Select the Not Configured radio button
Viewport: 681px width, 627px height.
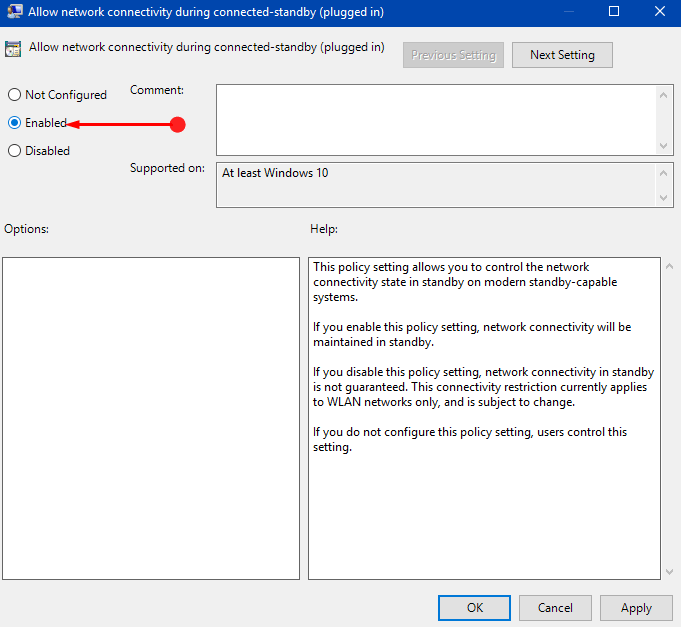14,95
